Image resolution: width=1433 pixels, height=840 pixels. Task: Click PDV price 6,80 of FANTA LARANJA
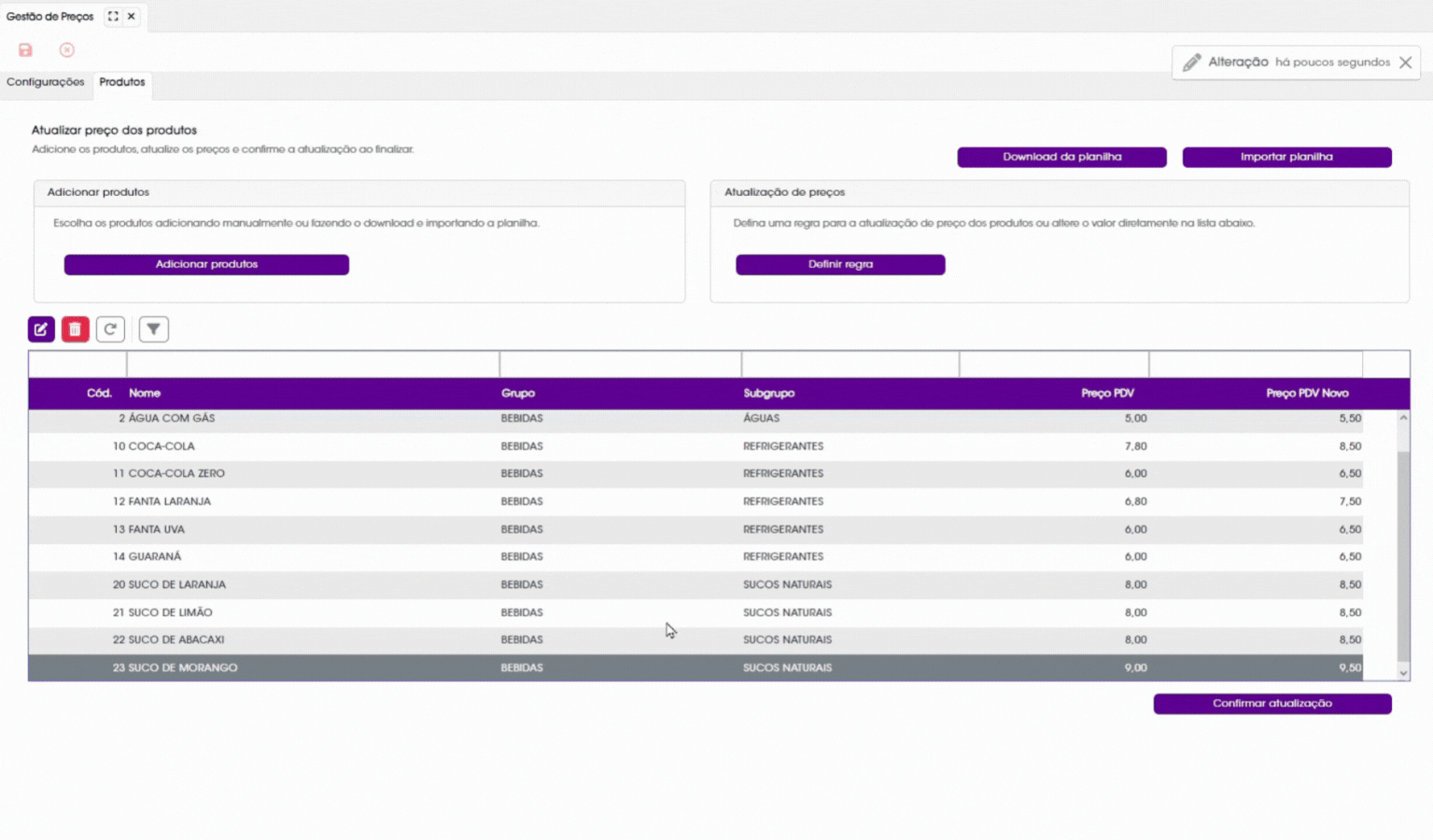(1135, 502)
